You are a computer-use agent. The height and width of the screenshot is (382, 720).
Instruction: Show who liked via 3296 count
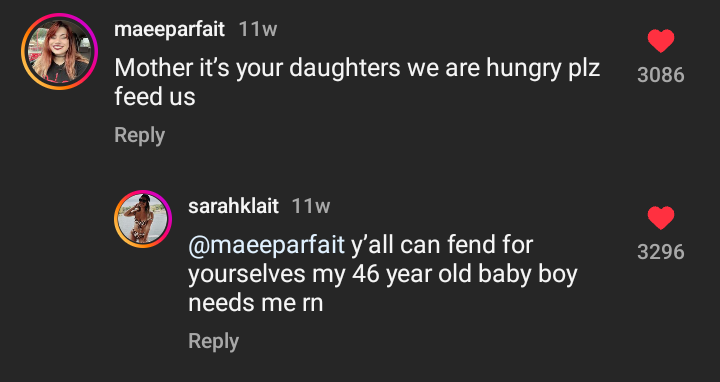(x=661, y=252)
